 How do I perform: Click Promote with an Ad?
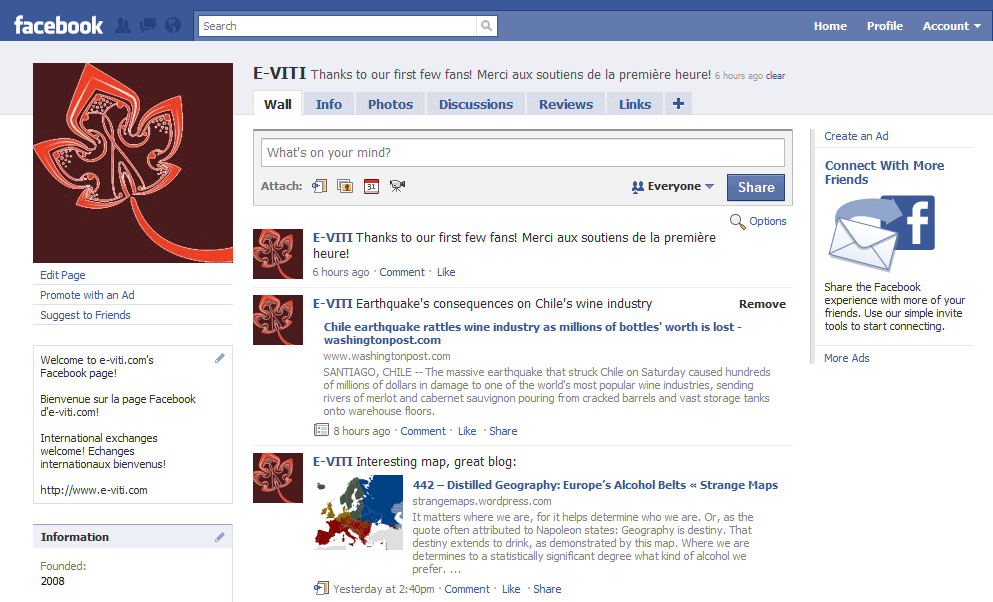click(x=87, y=295)
